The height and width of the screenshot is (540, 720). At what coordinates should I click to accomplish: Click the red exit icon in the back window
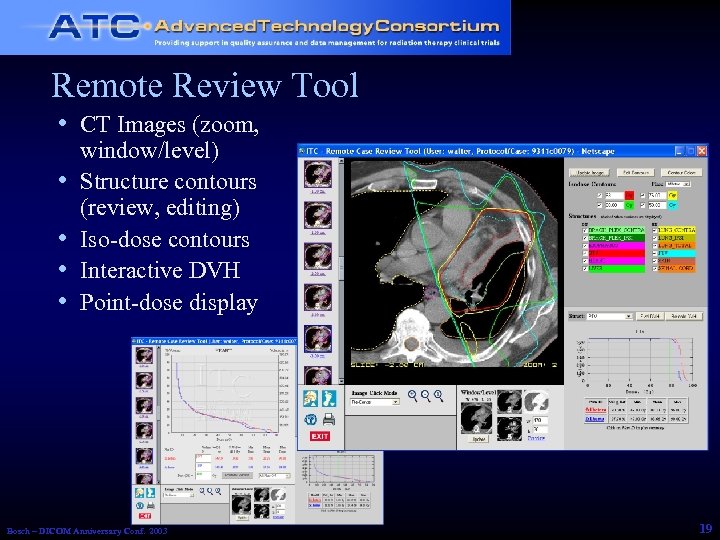[x=145, y=516]
